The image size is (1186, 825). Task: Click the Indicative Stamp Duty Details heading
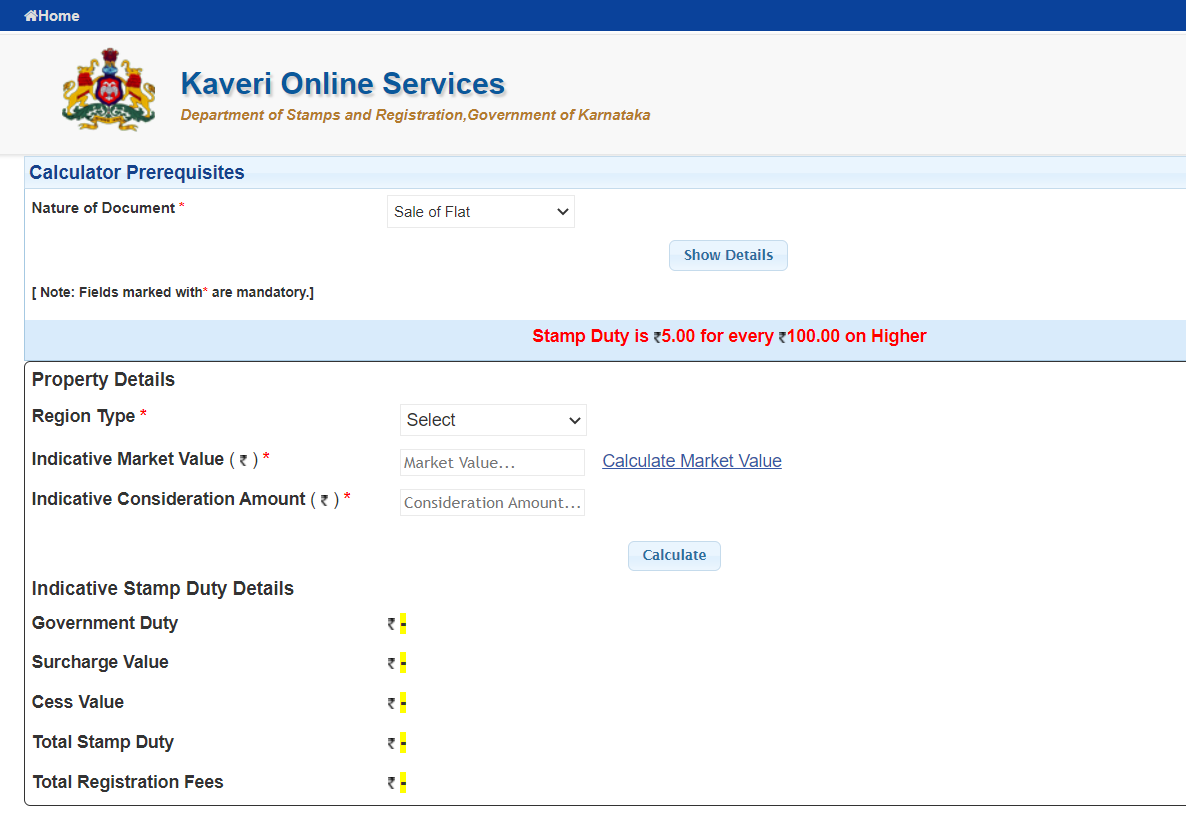coord(163,588)
